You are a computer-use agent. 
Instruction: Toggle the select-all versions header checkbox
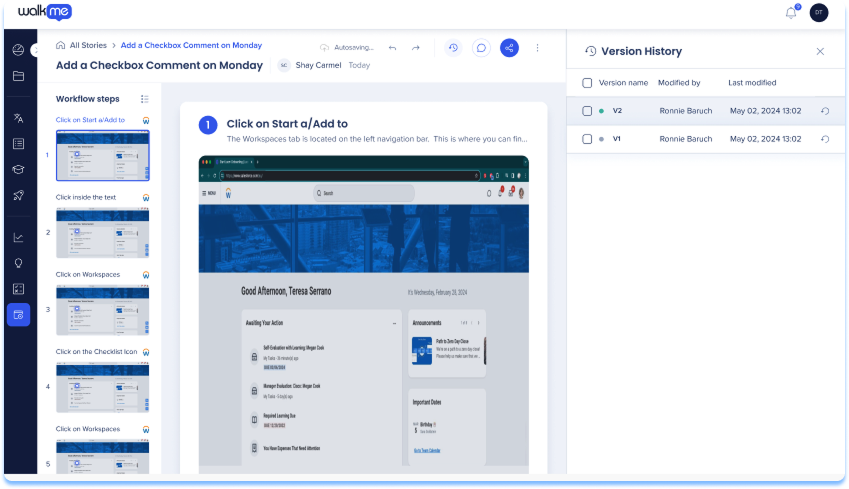pyautogui.click(x=587, y=83)
